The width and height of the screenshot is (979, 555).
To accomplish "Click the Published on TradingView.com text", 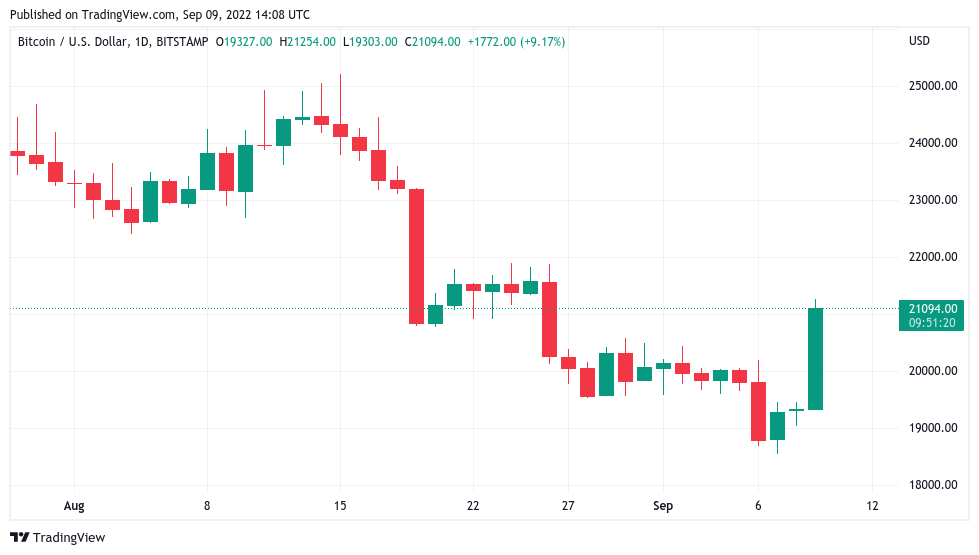I will [159, 14].
